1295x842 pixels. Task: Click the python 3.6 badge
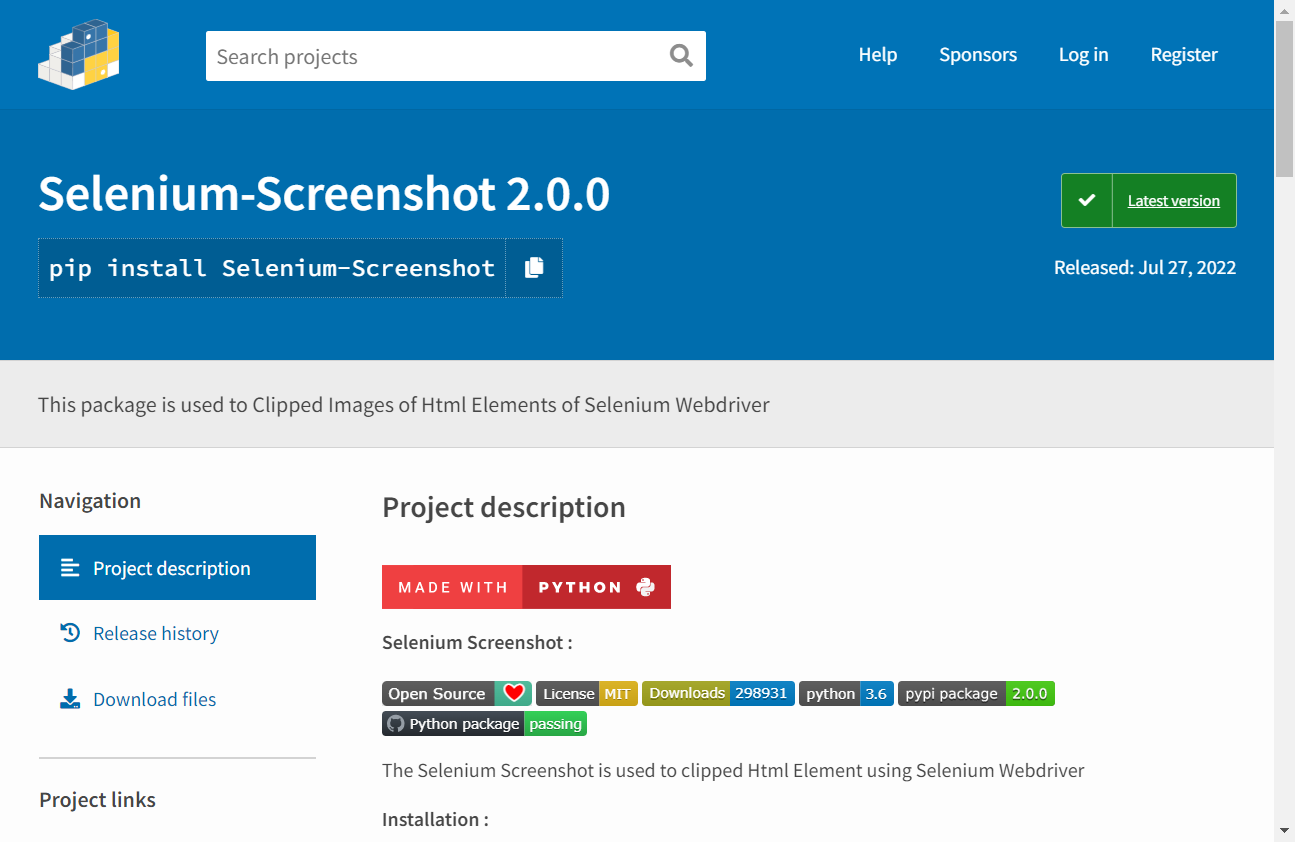[x=846, y=694]
